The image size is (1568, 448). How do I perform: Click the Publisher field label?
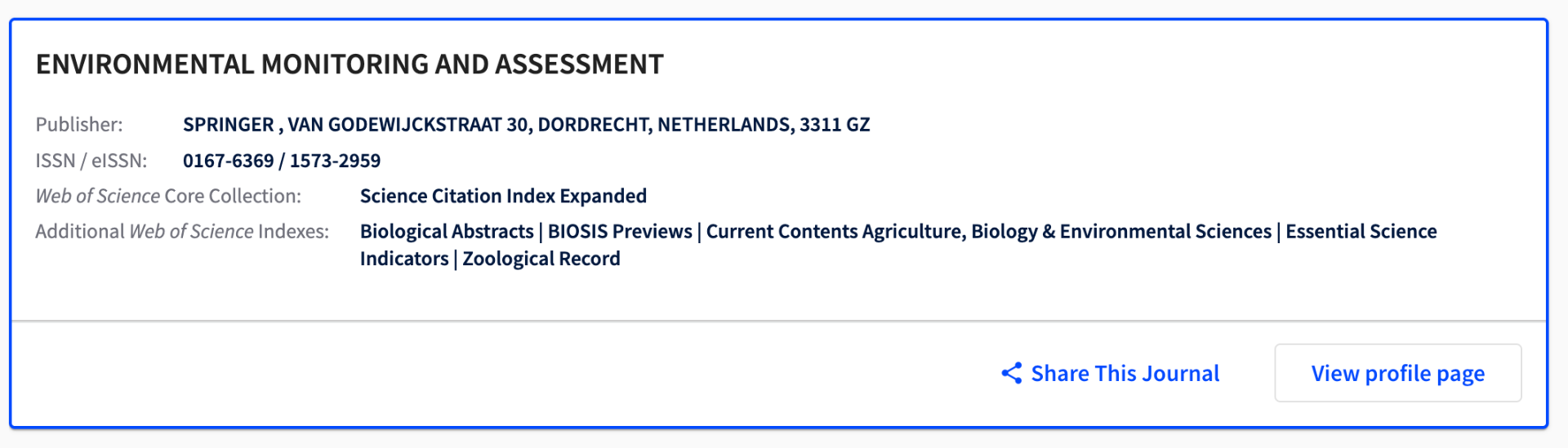[79, 125]
